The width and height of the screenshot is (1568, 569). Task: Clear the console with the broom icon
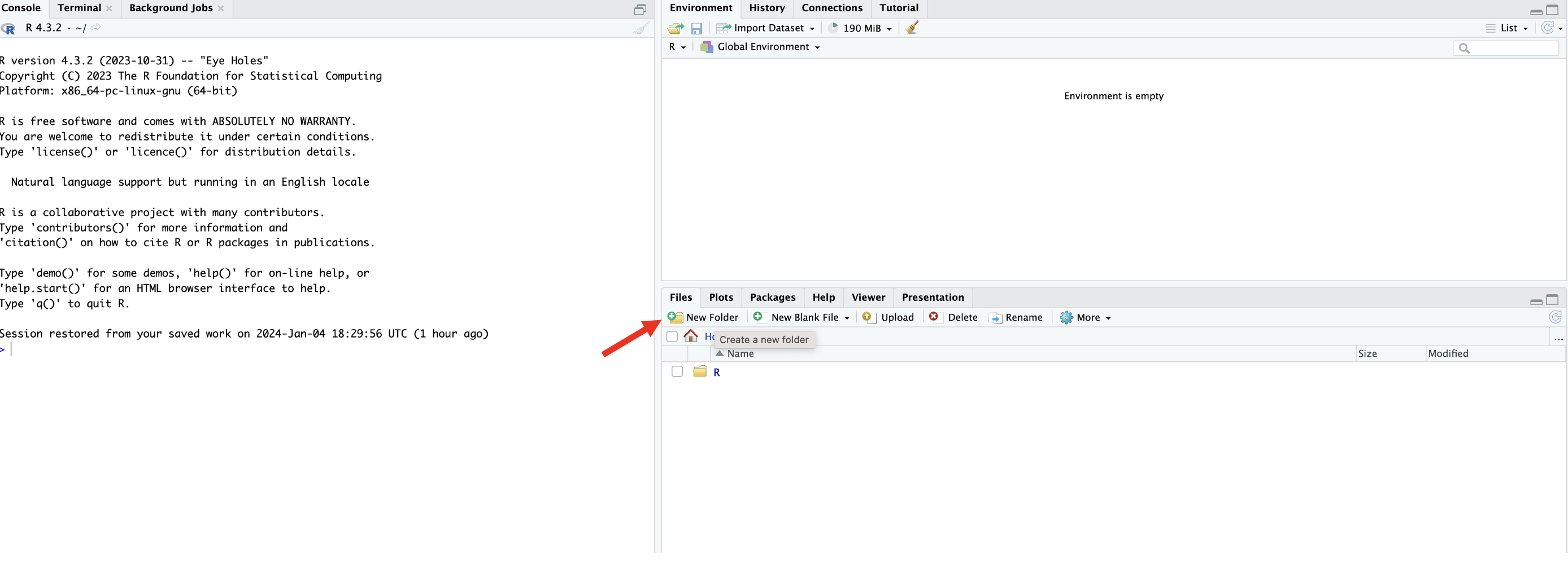641,28
